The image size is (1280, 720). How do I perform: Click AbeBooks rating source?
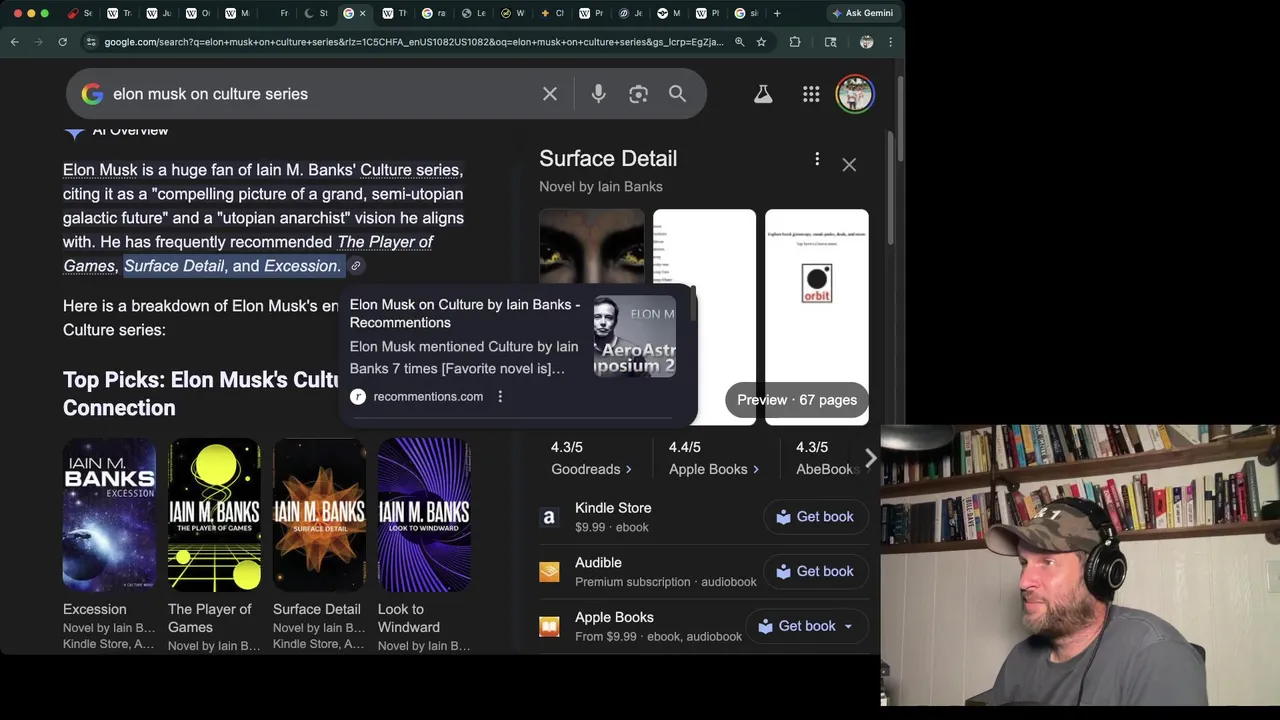coord(828,469)
